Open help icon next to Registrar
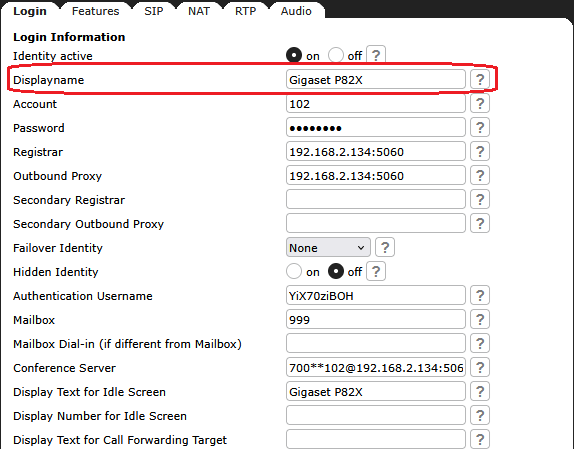575x449 pixels. tap(480, 152)
